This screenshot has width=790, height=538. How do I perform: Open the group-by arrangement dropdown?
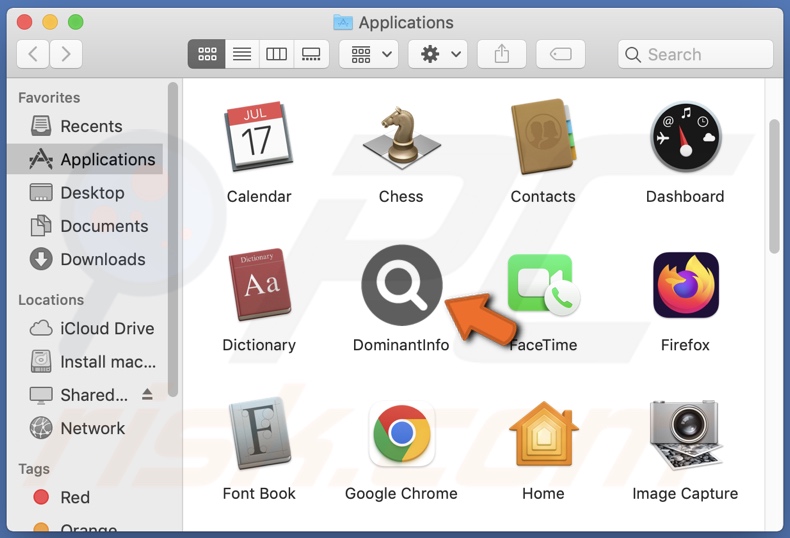[369, 54]
